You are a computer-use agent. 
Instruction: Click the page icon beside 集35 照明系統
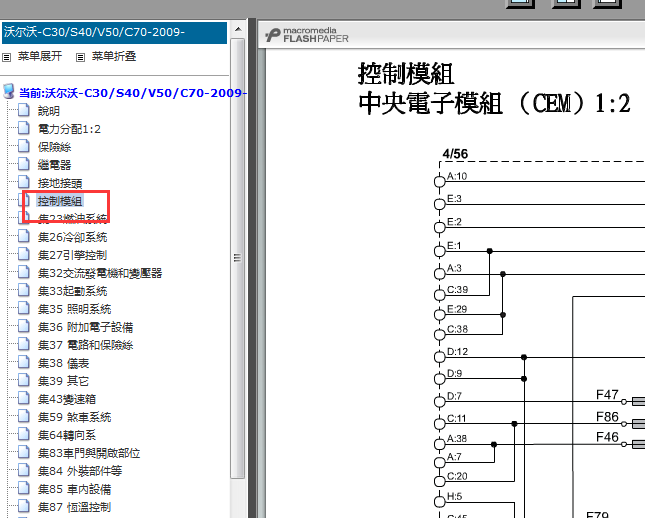coord(23,308)
